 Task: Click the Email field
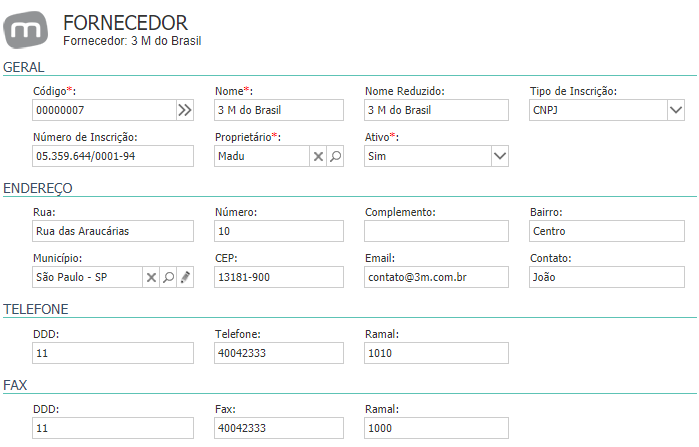click(436, 277)
